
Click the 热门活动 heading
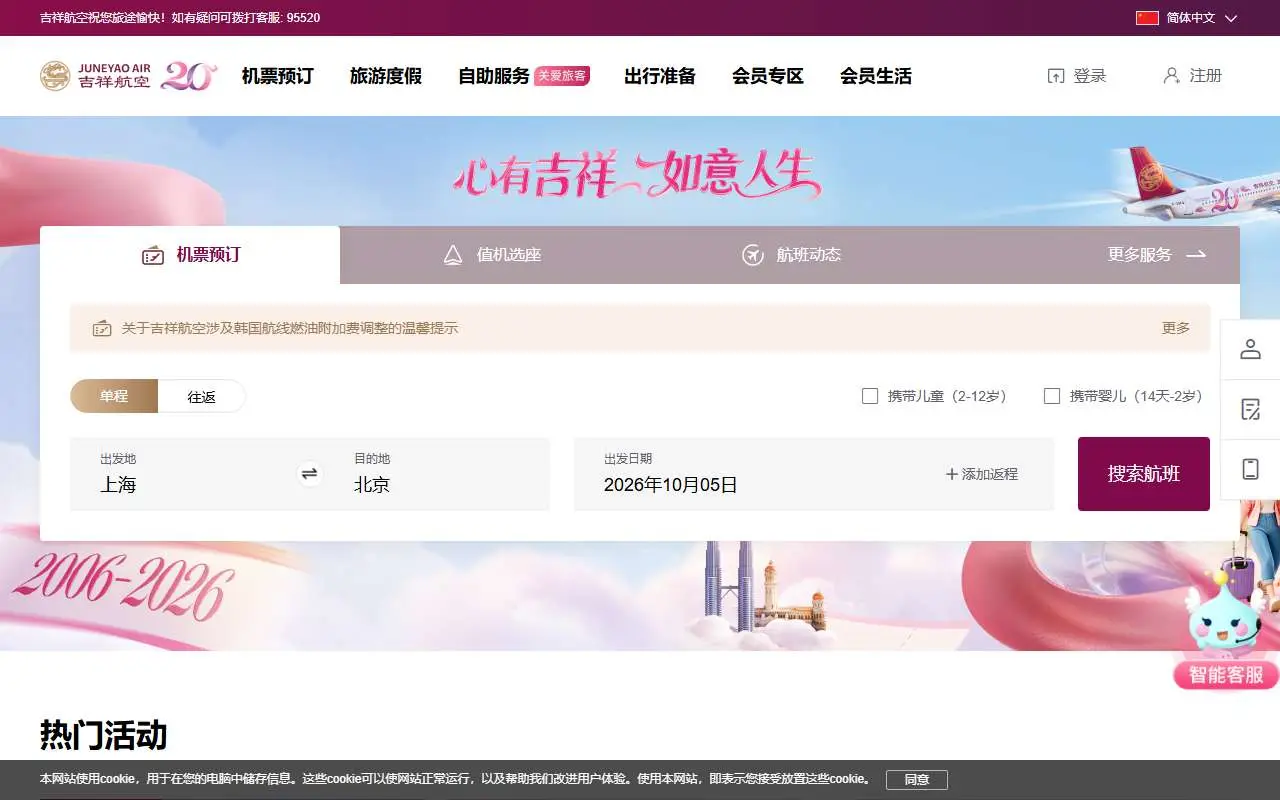[103, 735]
